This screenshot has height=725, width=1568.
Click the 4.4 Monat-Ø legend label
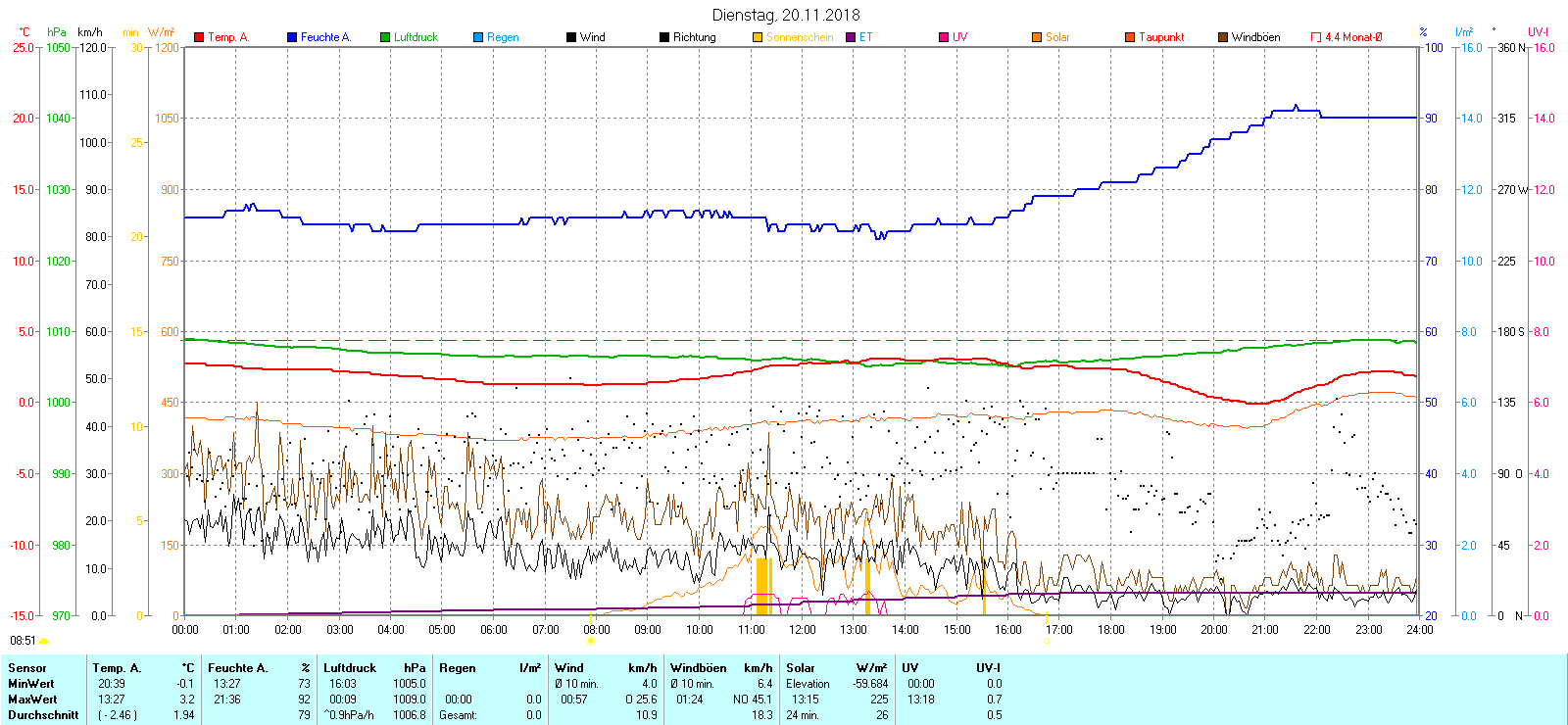click(x=1353, y=37)
